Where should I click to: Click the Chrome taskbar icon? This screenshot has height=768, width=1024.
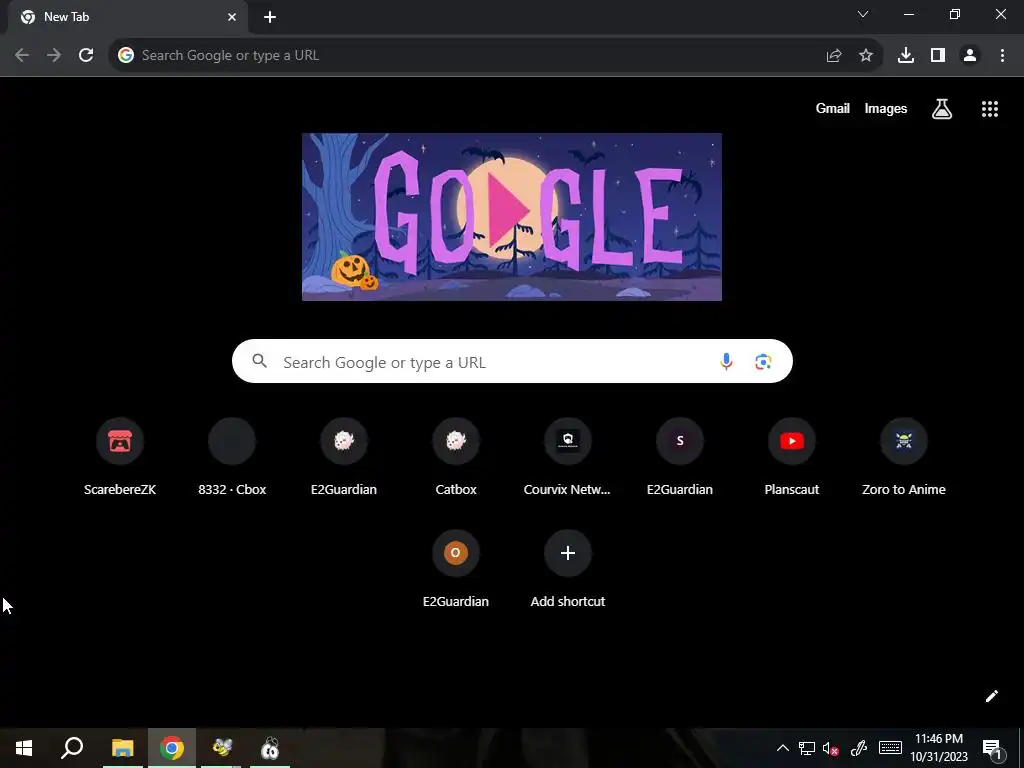[x=172, y=748]
